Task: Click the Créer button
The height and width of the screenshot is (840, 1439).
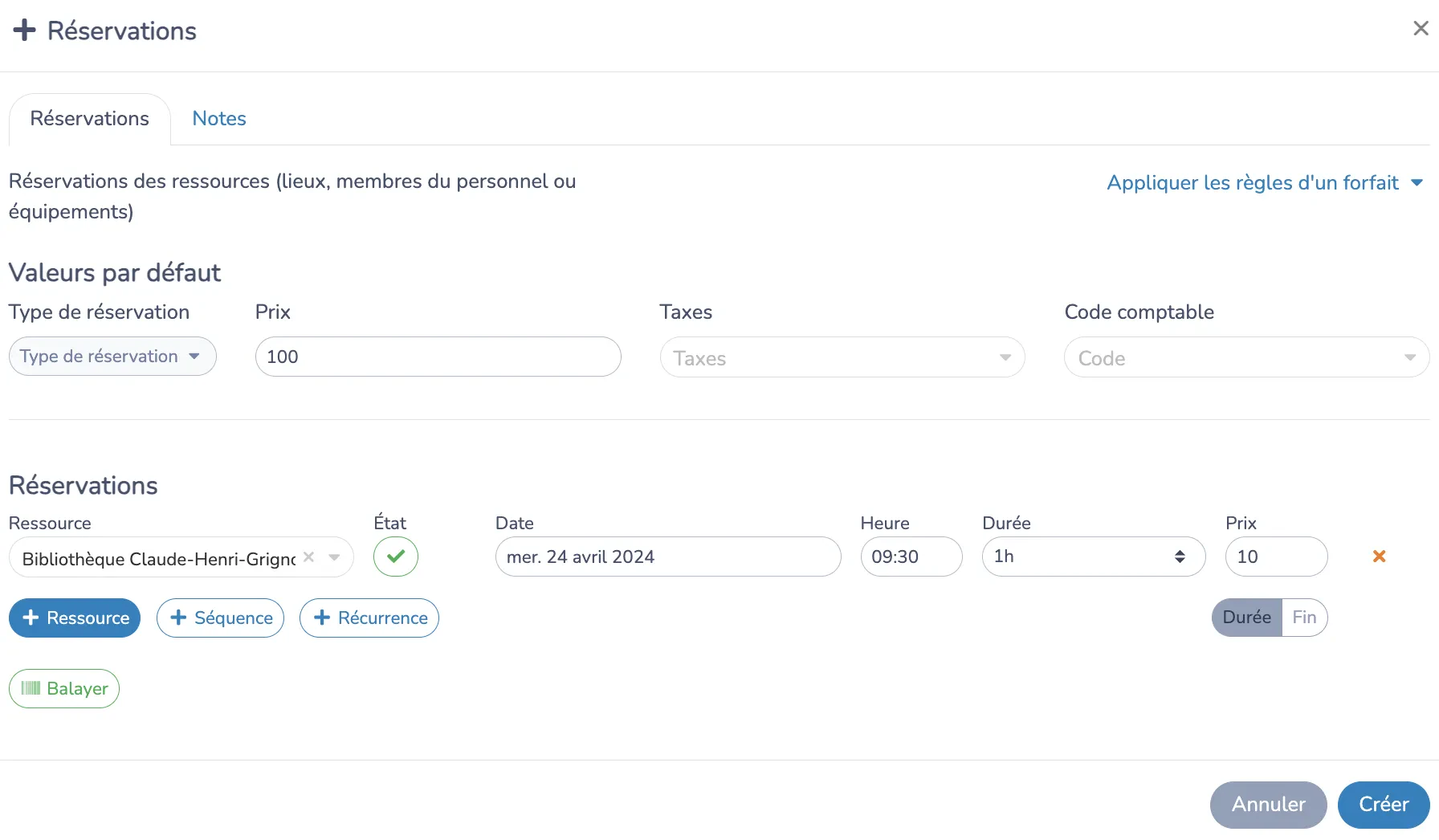Action: coord(1384,805)
